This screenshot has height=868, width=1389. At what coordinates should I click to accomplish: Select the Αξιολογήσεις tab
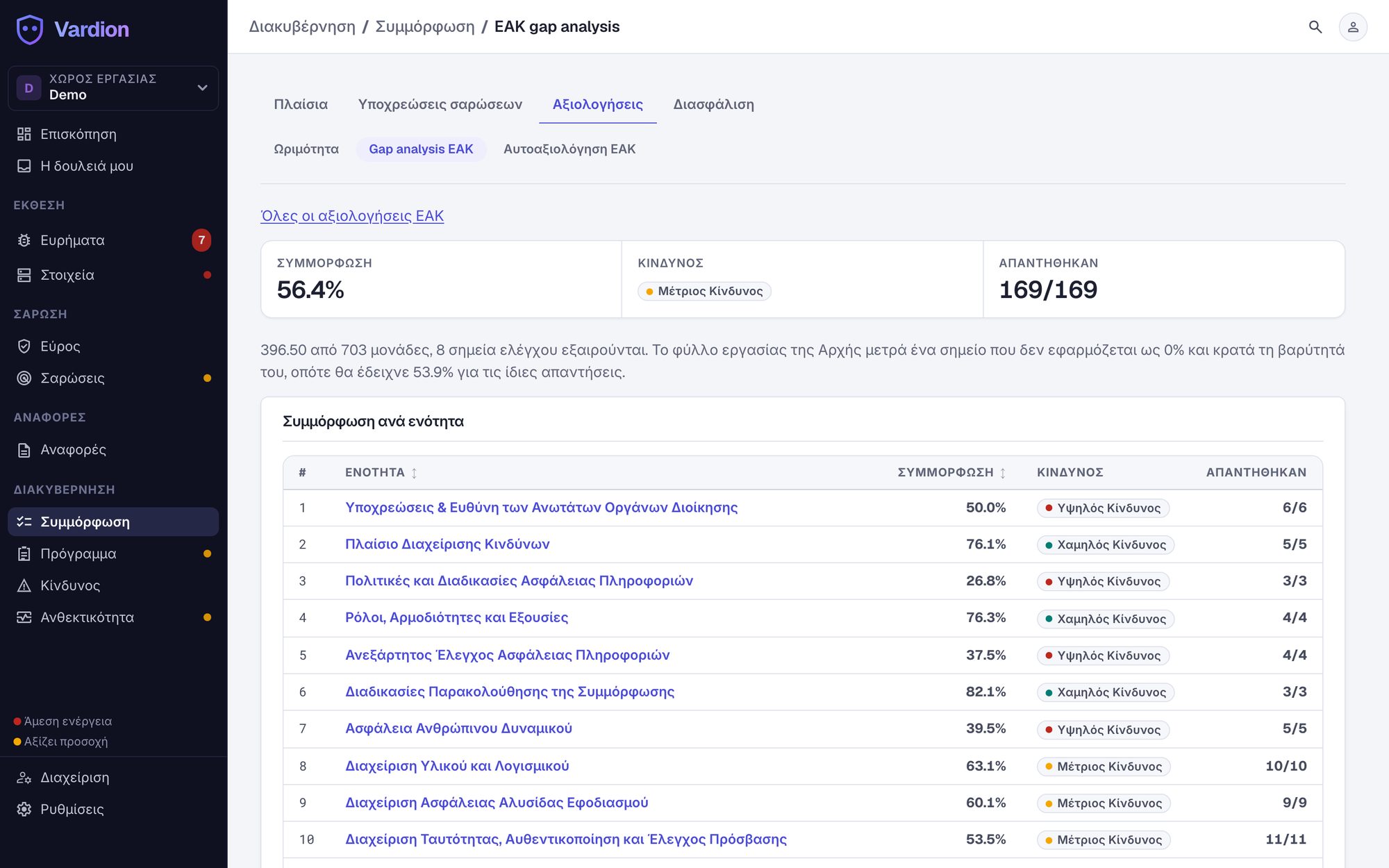(598, 104)
